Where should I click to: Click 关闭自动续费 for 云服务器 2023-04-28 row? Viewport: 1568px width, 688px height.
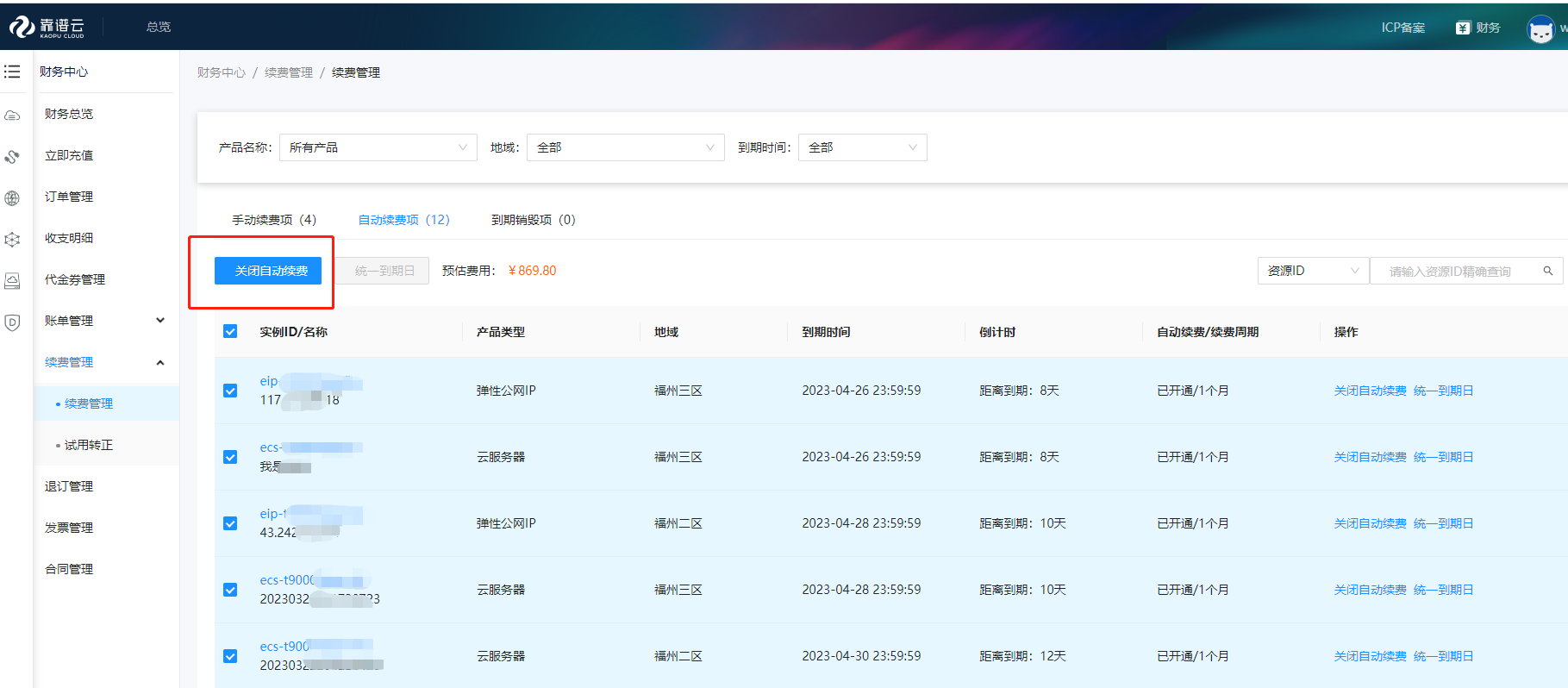[x=1371, y=590]
